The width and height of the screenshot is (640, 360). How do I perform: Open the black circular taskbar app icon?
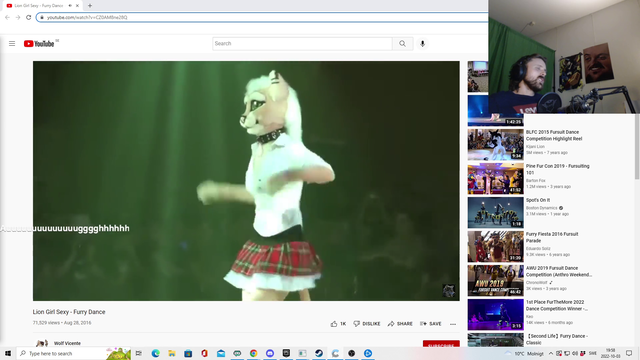pos(351,353)
